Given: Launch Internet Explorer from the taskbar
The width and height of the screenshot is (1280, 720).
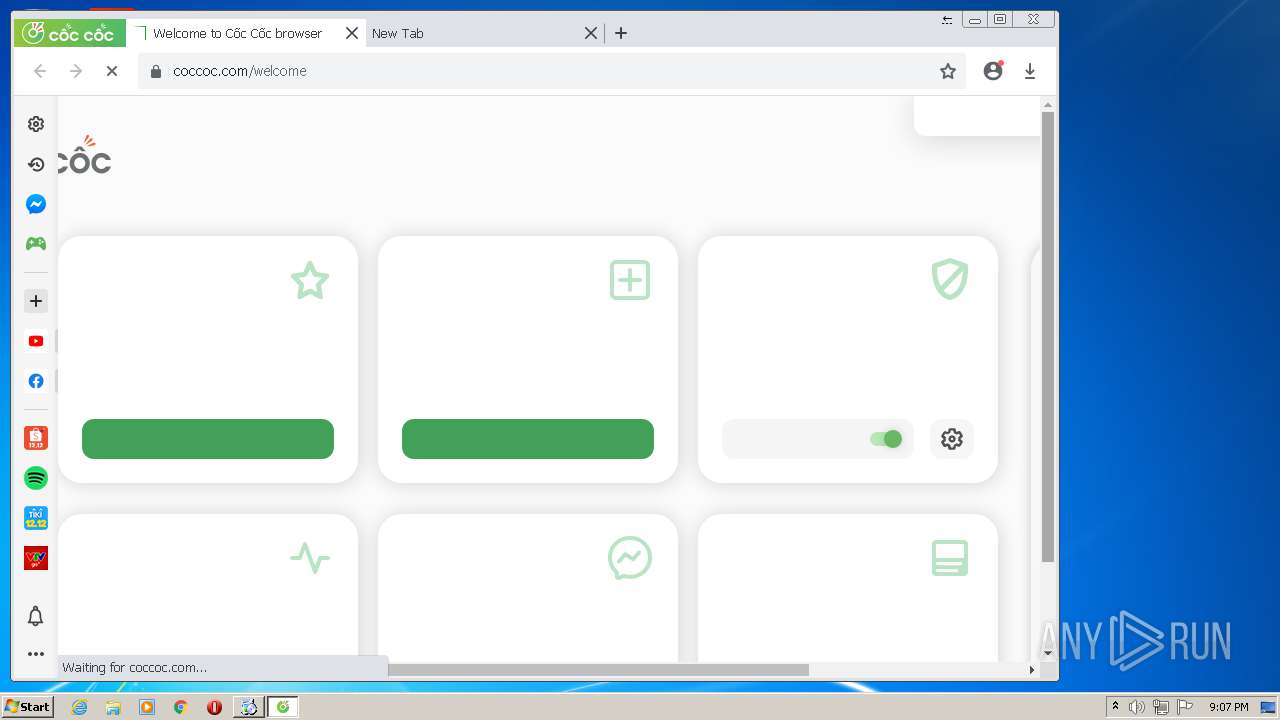Looking at the screenshot, I should coord(79,707).
